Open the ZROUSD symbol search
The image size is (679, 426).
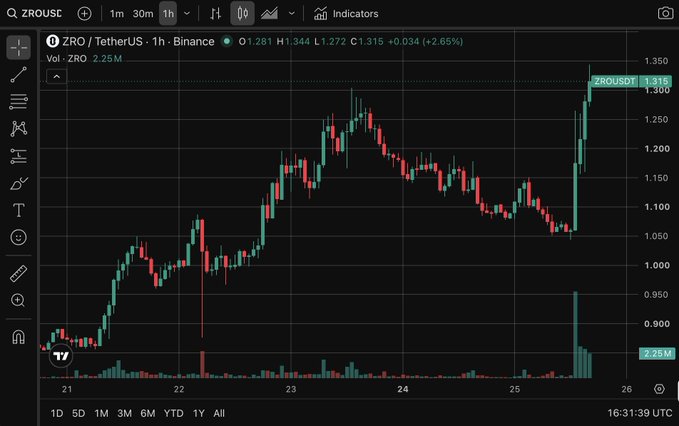[35, 13]
